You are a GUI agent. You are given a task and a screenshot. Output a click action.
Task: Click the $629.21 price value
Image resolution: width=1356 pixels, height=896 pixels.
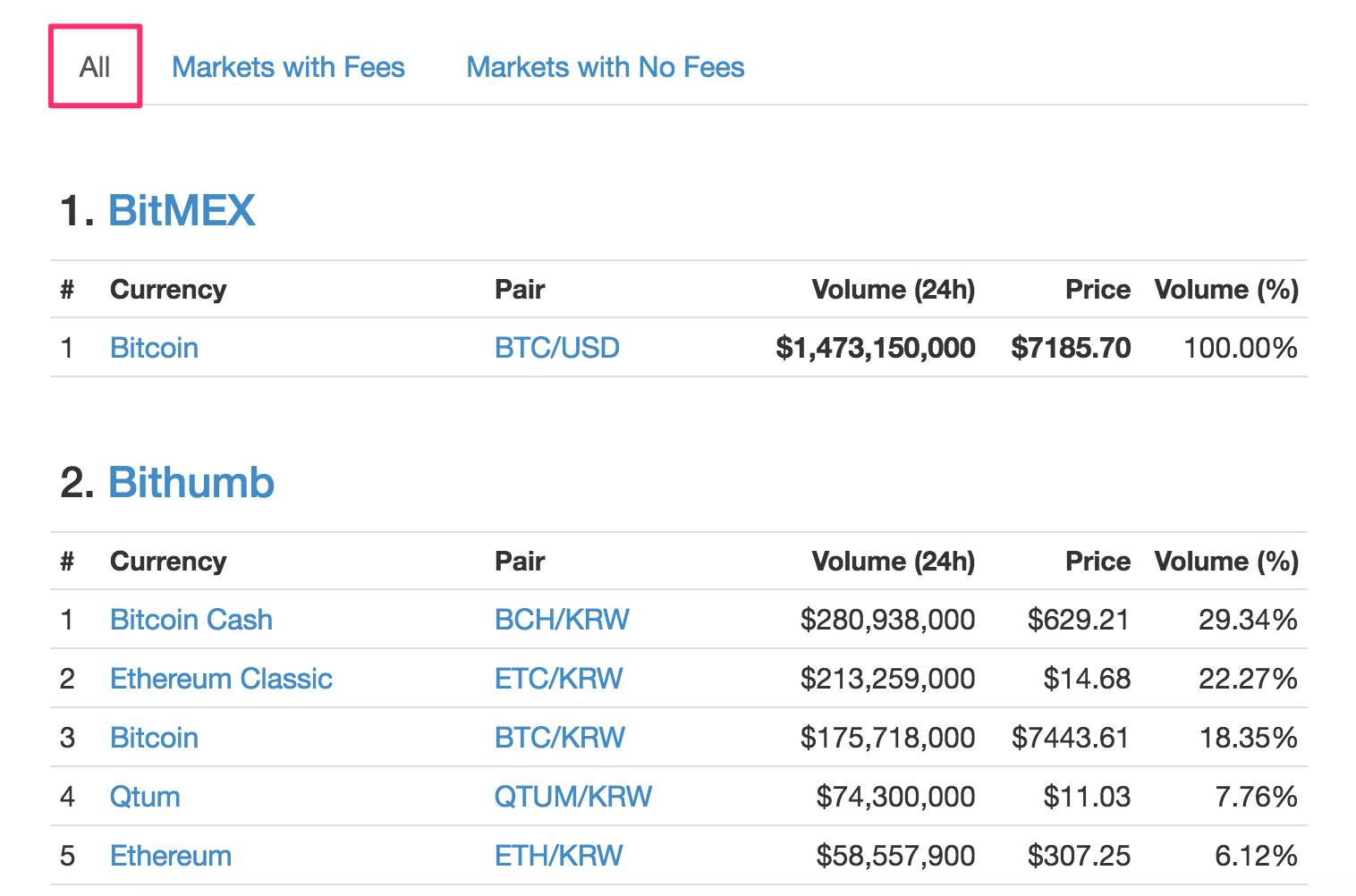click(1079, 620)
